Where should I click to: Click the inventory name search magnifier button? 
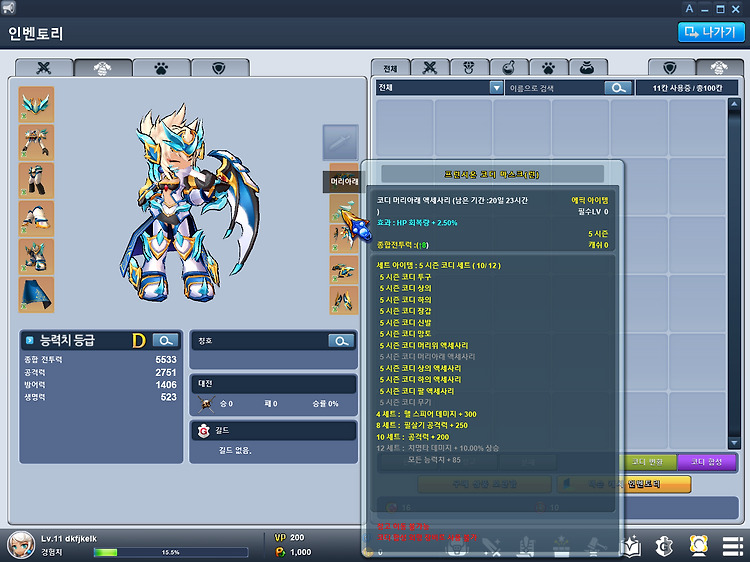(618, 88)
